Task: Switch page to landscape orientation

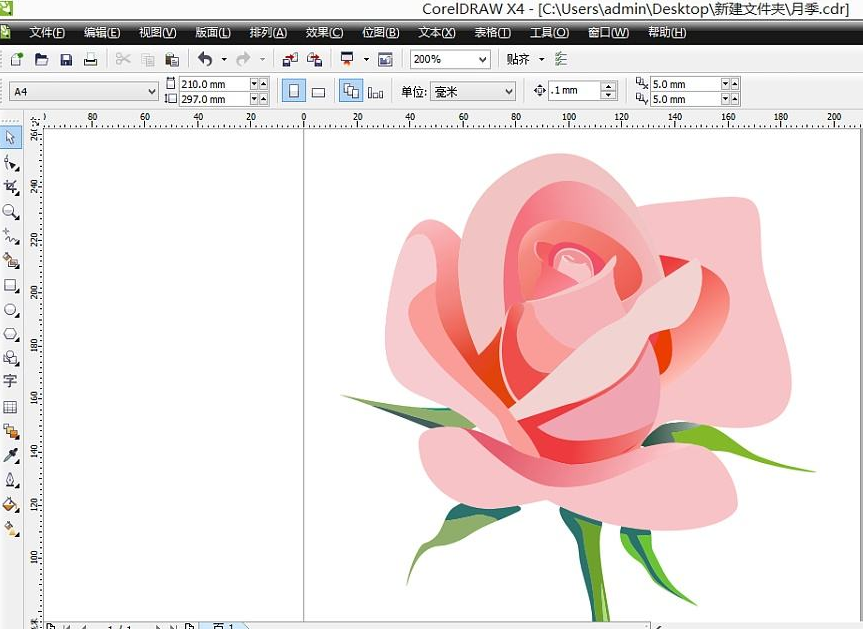Action: click(318, 92)
